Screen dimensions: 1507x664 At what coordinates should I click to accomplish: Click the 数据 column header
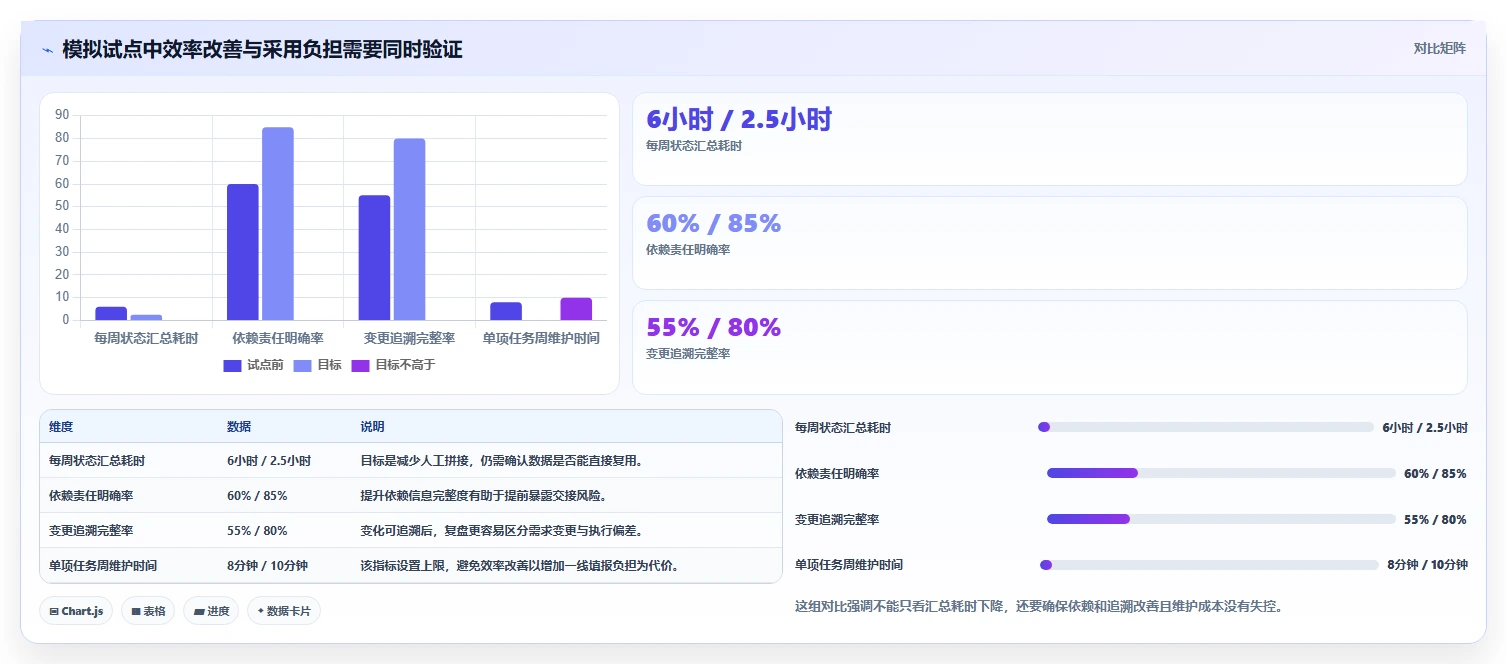click(x=239, y=427)
